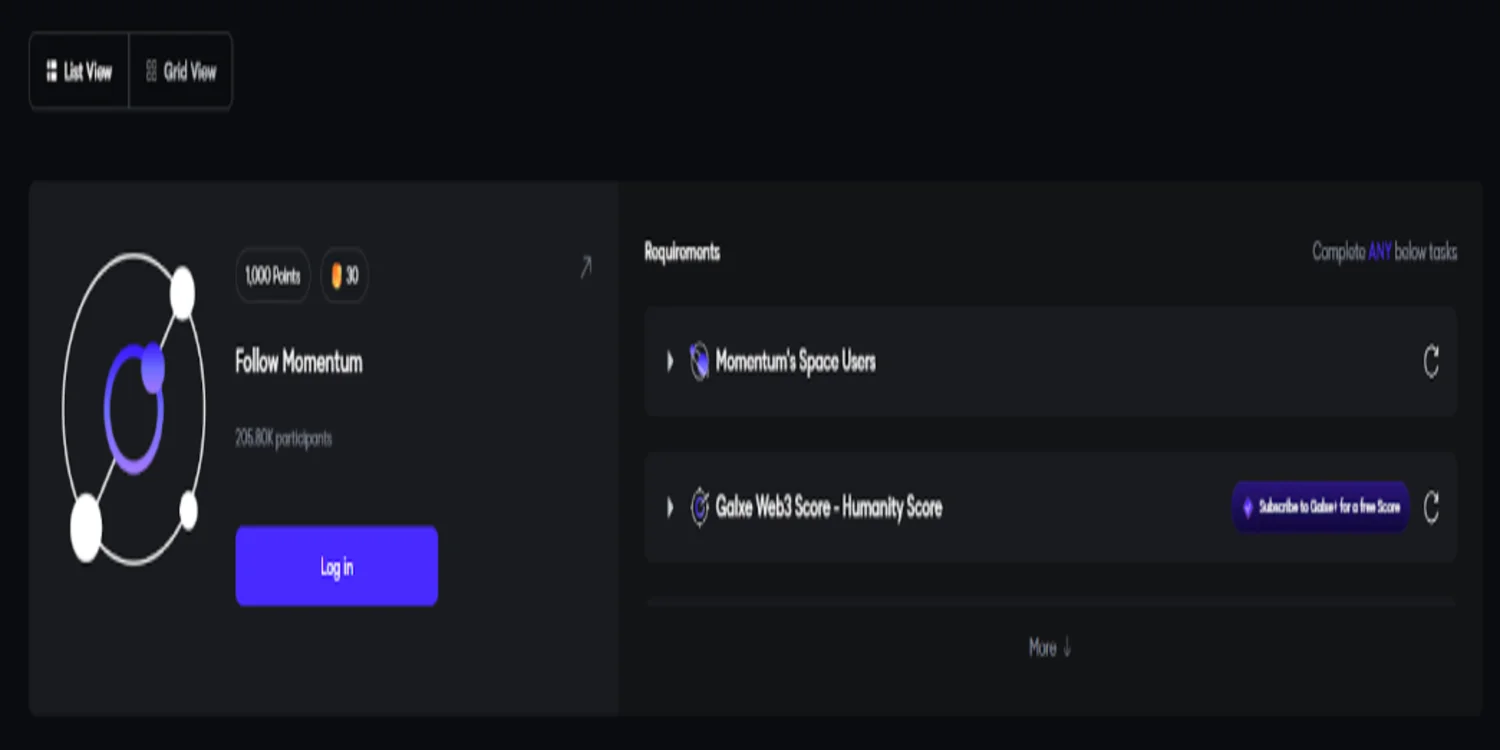
Task: Open the Follow Momentum quest arrow icon
Action: click(x=586, y=267)
